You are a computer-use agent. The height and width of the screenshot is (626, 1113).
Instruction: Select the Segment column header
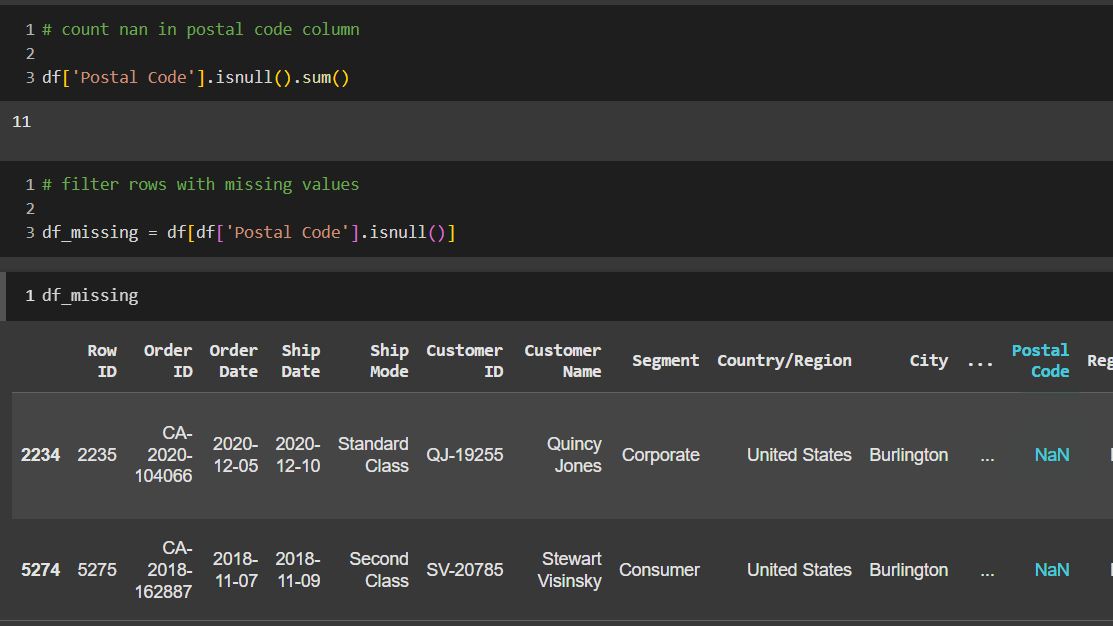point(665,361)
